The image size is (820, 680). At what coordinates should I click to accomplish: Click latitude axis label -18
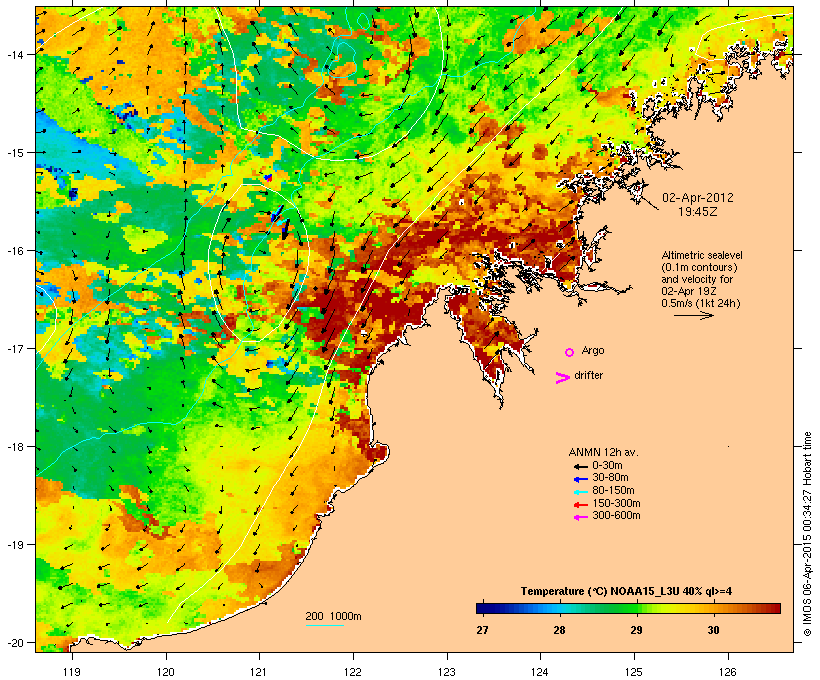coord(14,447)
